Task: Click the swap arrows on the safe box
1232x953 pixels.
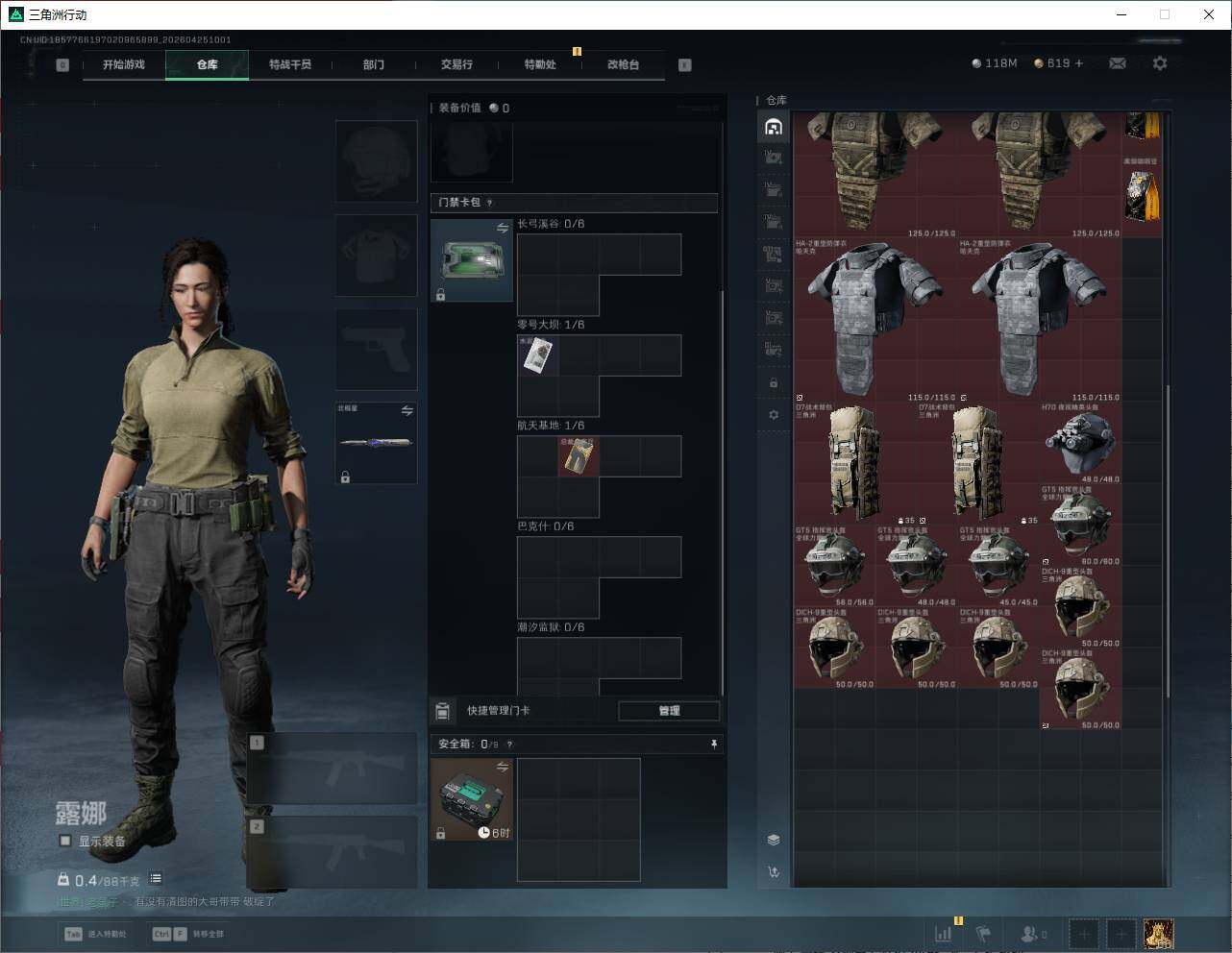Action: coord(503,767)
